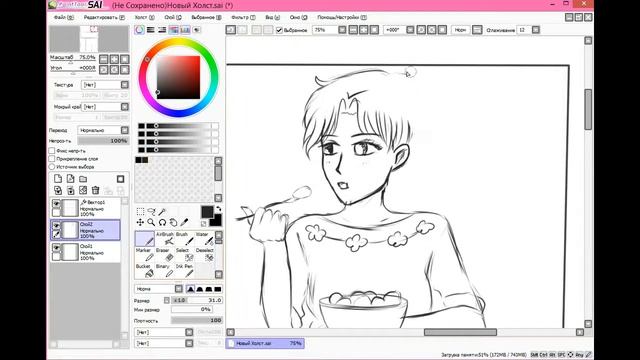The image size is (640, 360).
Task: Select the Marker tool
Action: coord(145,254)
